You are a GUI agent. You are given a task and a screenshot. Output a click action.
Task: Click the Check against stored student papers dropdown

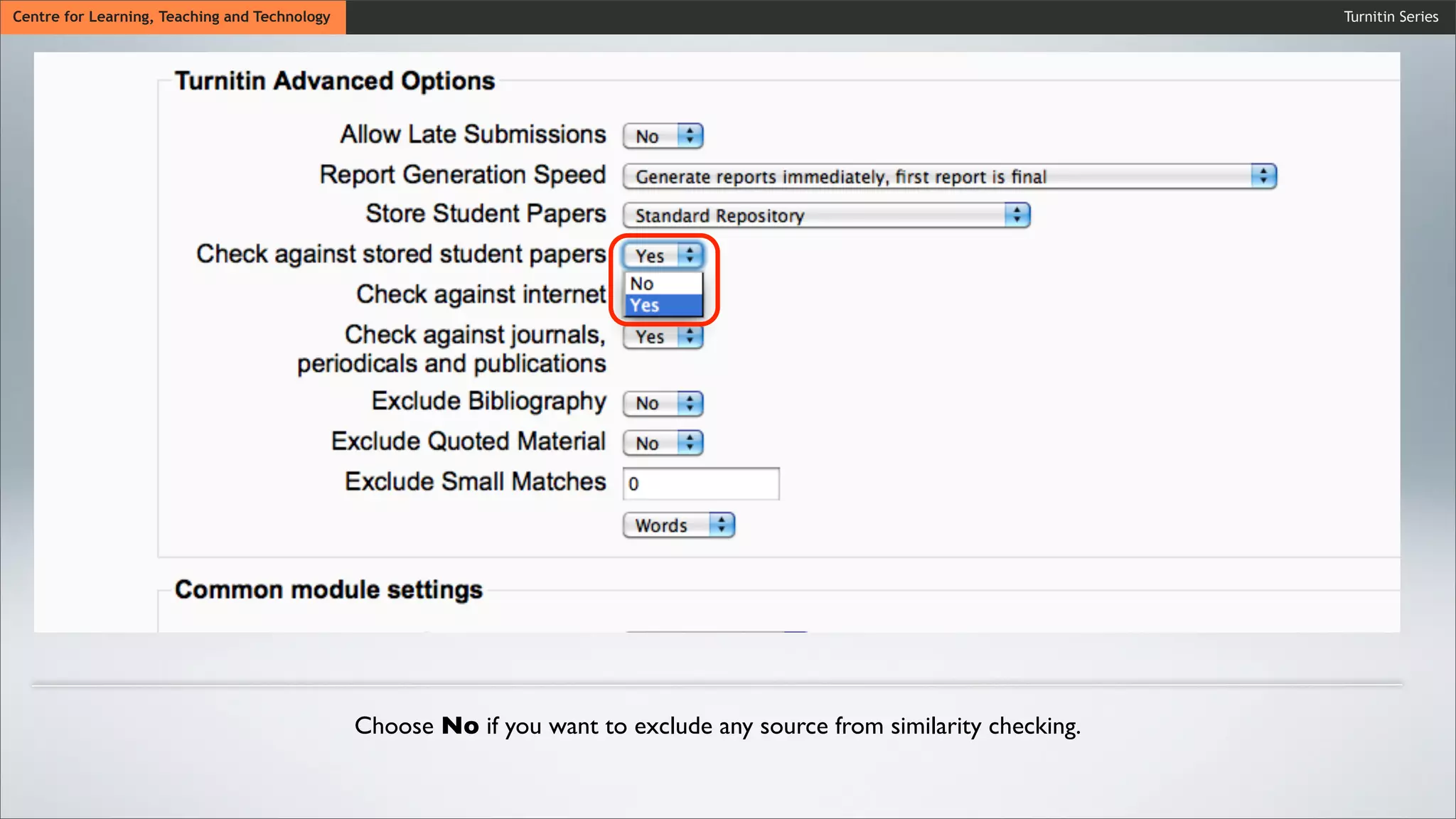click(662, 255)
